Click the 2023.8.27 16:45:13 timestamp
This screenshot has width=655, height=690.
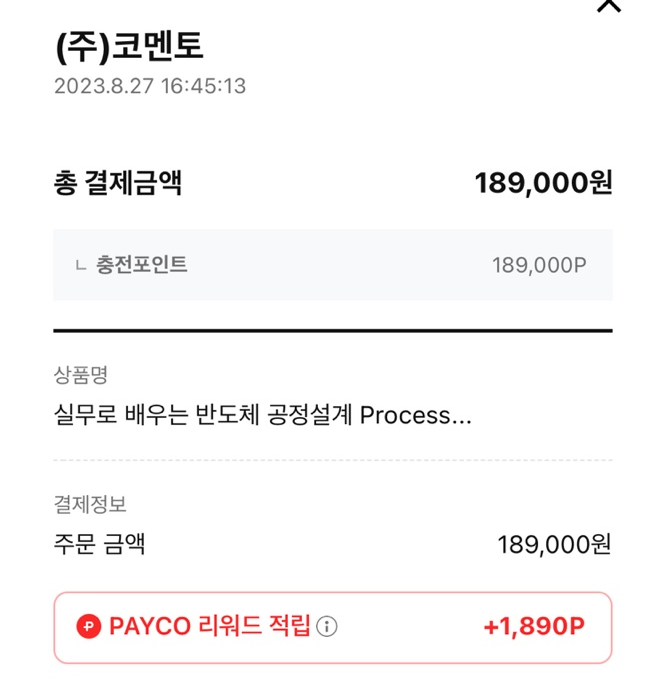point(150,86)
